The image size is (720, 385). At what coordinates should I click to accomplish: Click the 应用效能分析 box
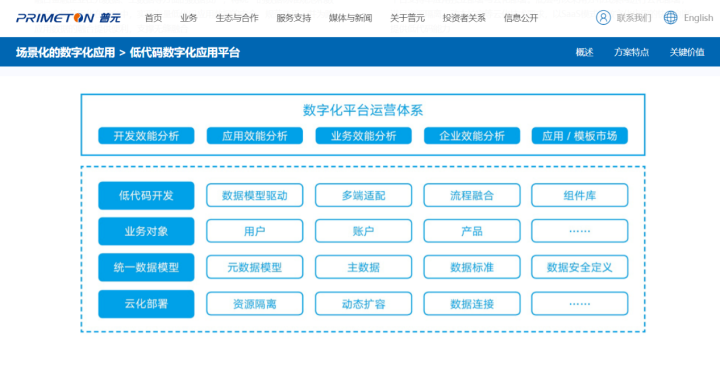click(x=254, y=136)
